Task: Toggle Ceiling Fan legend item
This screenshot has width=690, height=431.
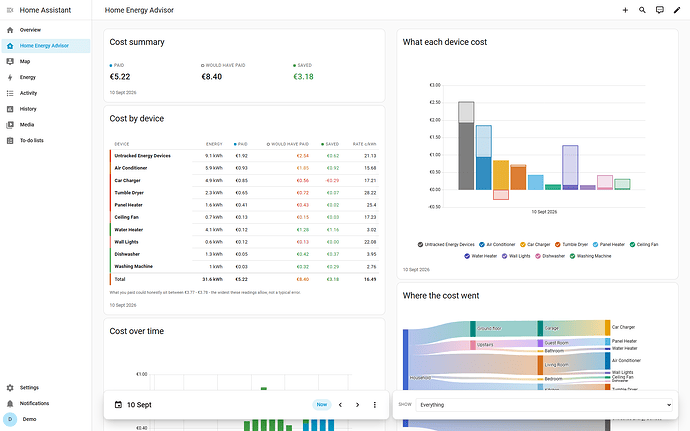Action: tap(644, 244)
